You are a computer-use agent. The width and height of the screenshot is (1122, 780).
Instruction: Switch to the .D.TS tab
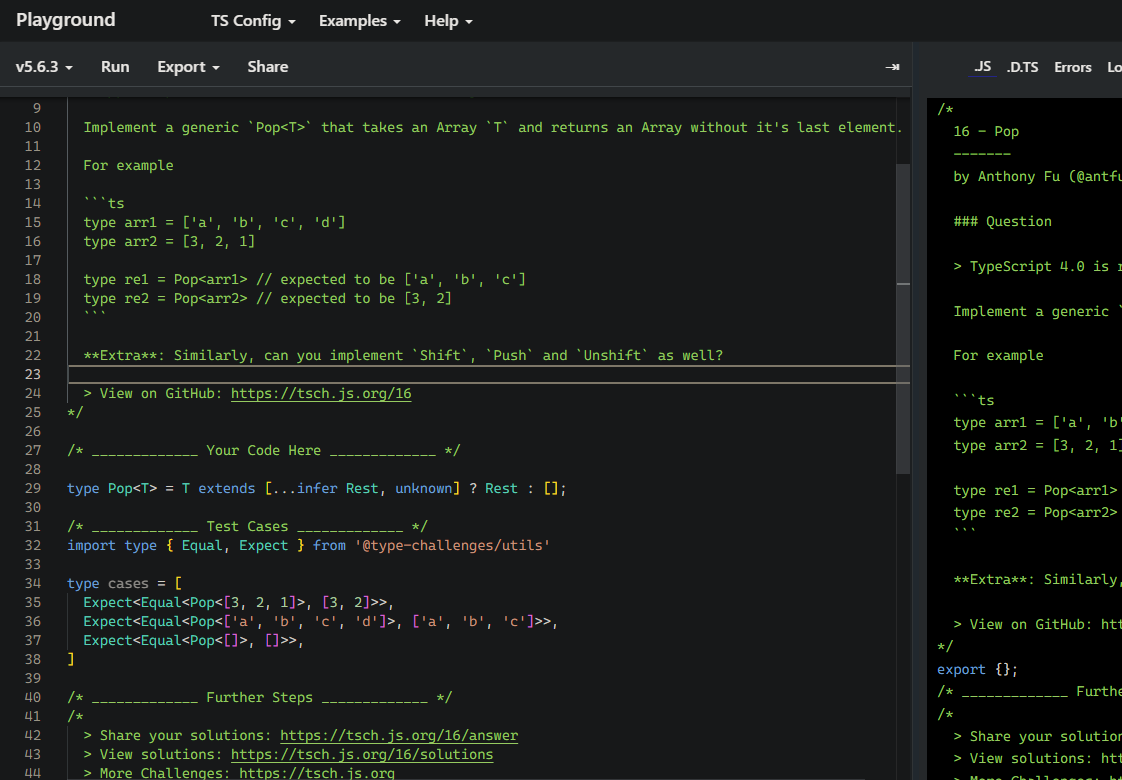point(1022,67)
